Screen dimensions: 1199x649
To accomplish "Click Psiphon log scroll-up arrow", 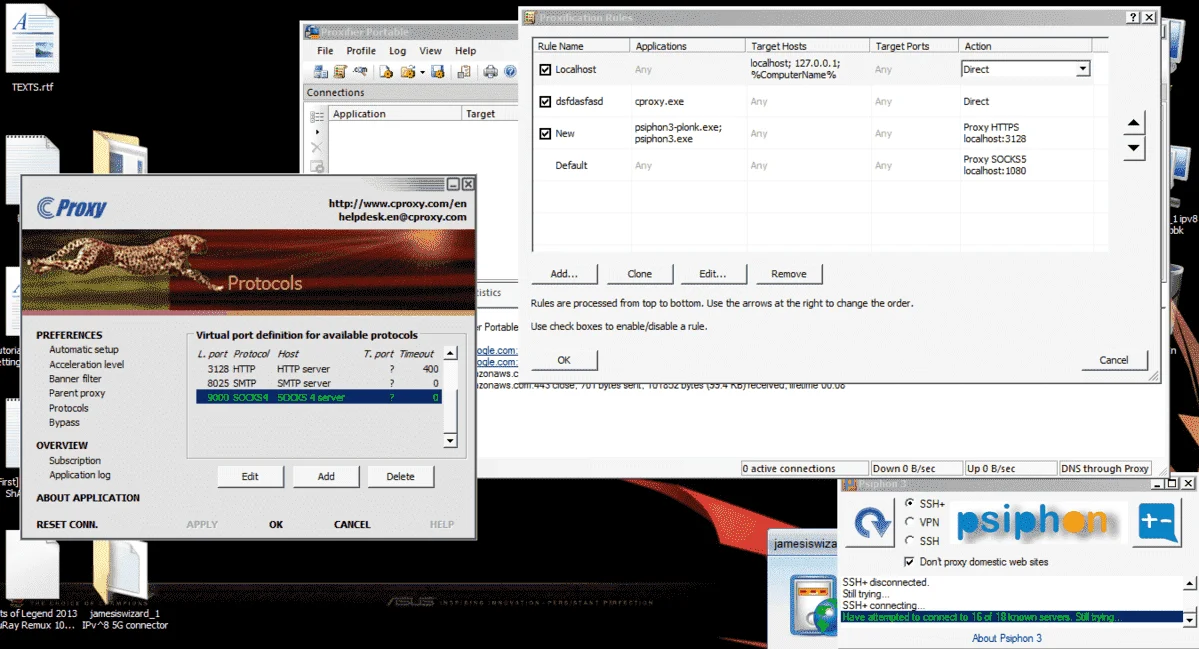I will tap(1189, 584).
